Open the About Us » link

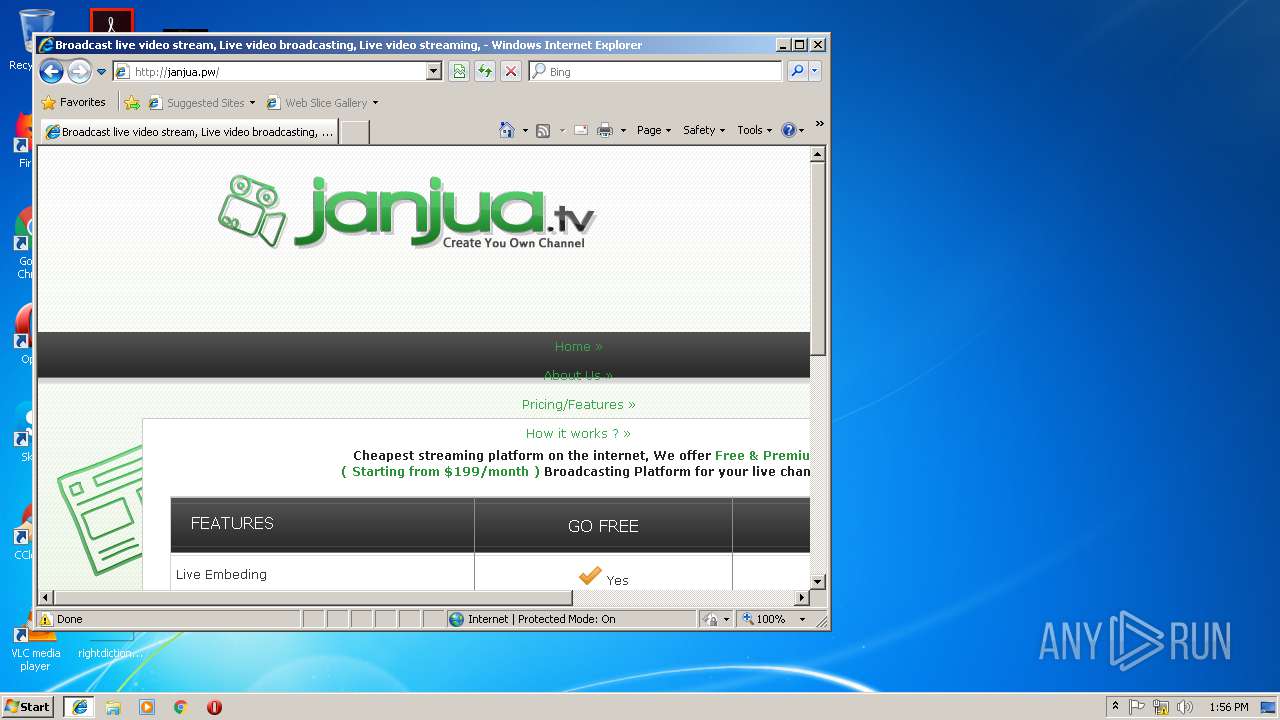[x=578, y=376]
